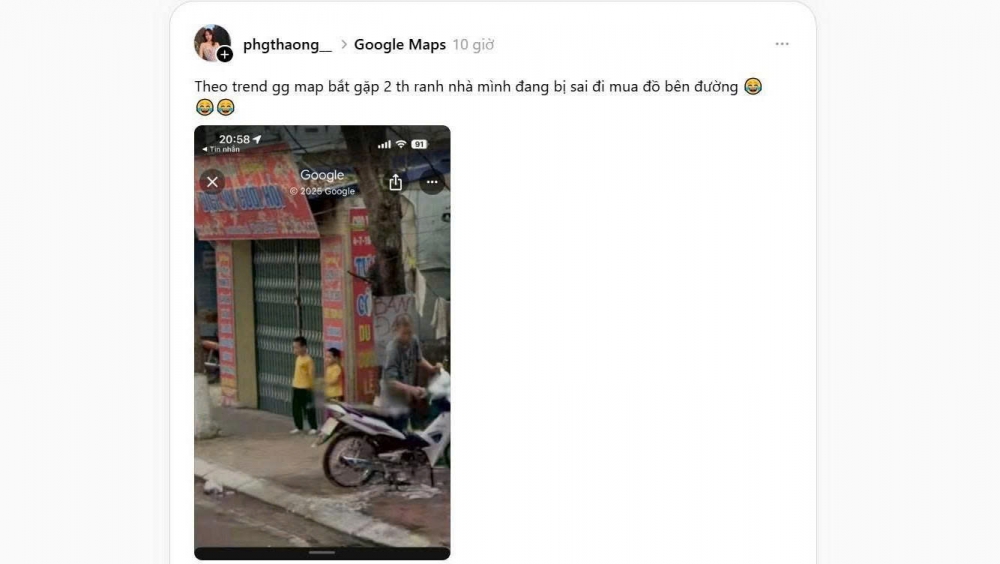Image resolution: width=1000 pixels, height=564 pixels.
Task: Tap the location arrow beside 20:58
Action: [x=257, y=138]
